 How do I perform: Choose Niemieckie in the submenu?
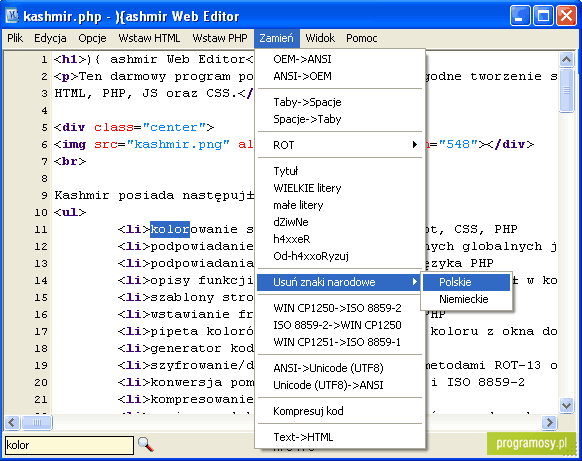(467, 299)
